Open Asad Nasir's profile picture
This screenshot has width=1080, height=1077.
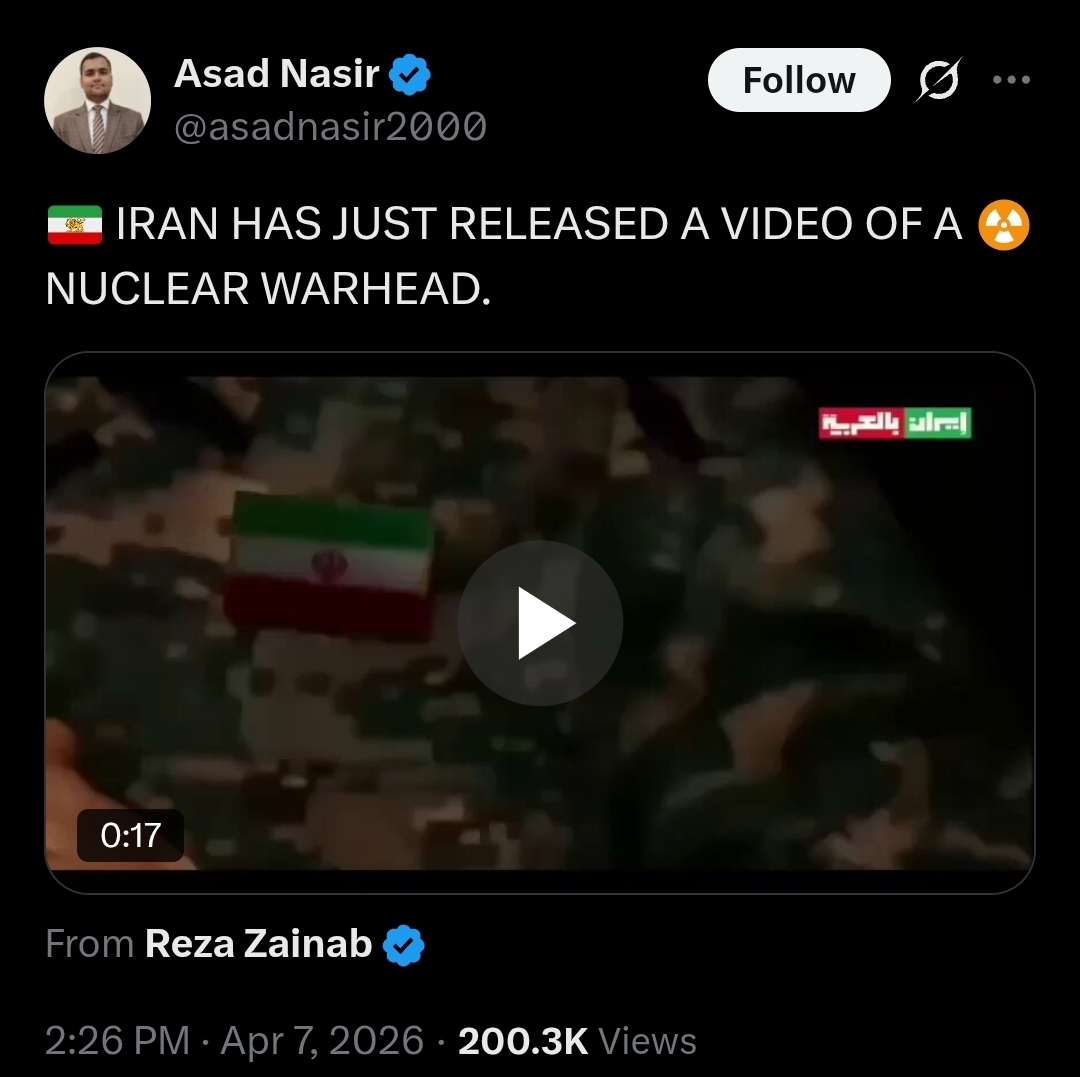click(97, 100)
